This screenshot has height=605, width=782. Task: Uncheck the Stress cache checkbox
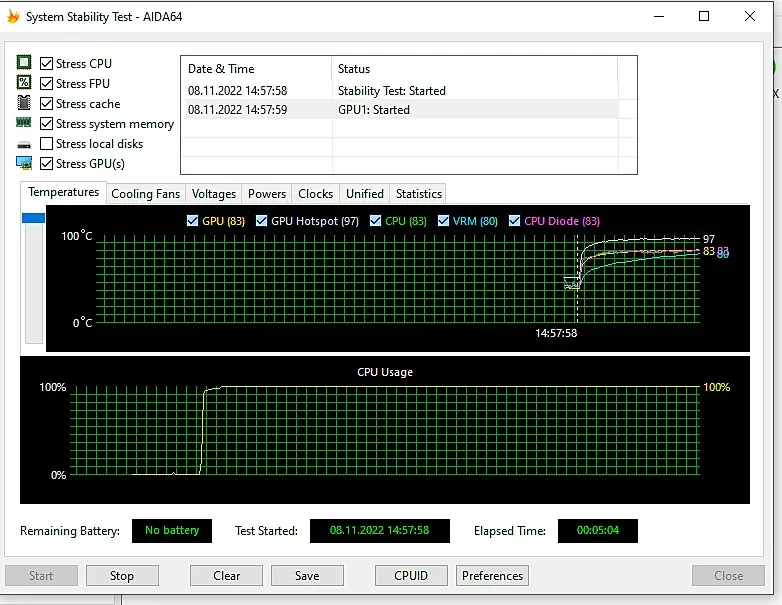(46, 103)
